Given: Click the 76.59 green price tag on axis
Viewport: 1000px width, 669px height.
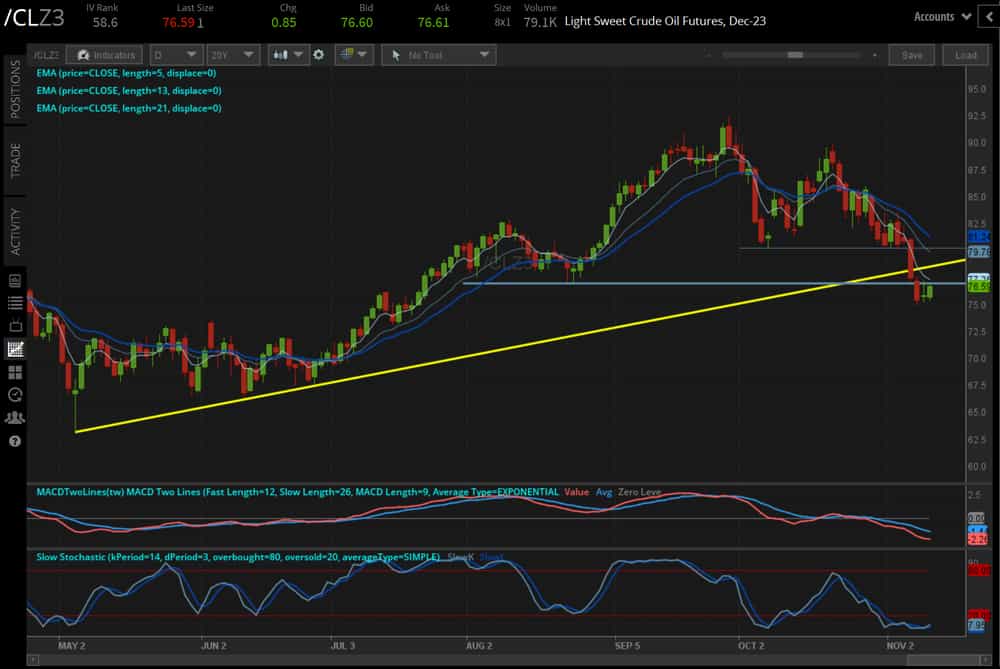Looking at the screenshot, I should [x=978, y=287].
